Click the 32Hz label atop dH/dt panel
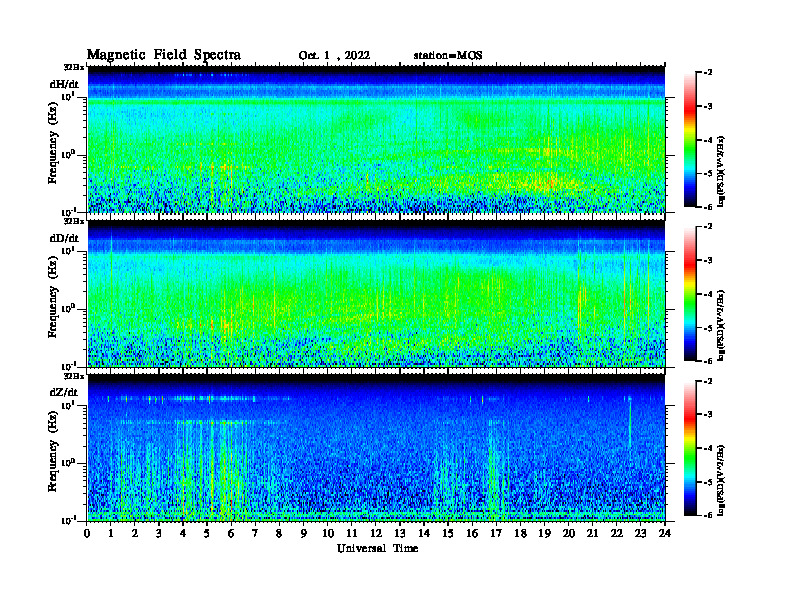This screenshot has width=792, height=612. pos(74,67)
